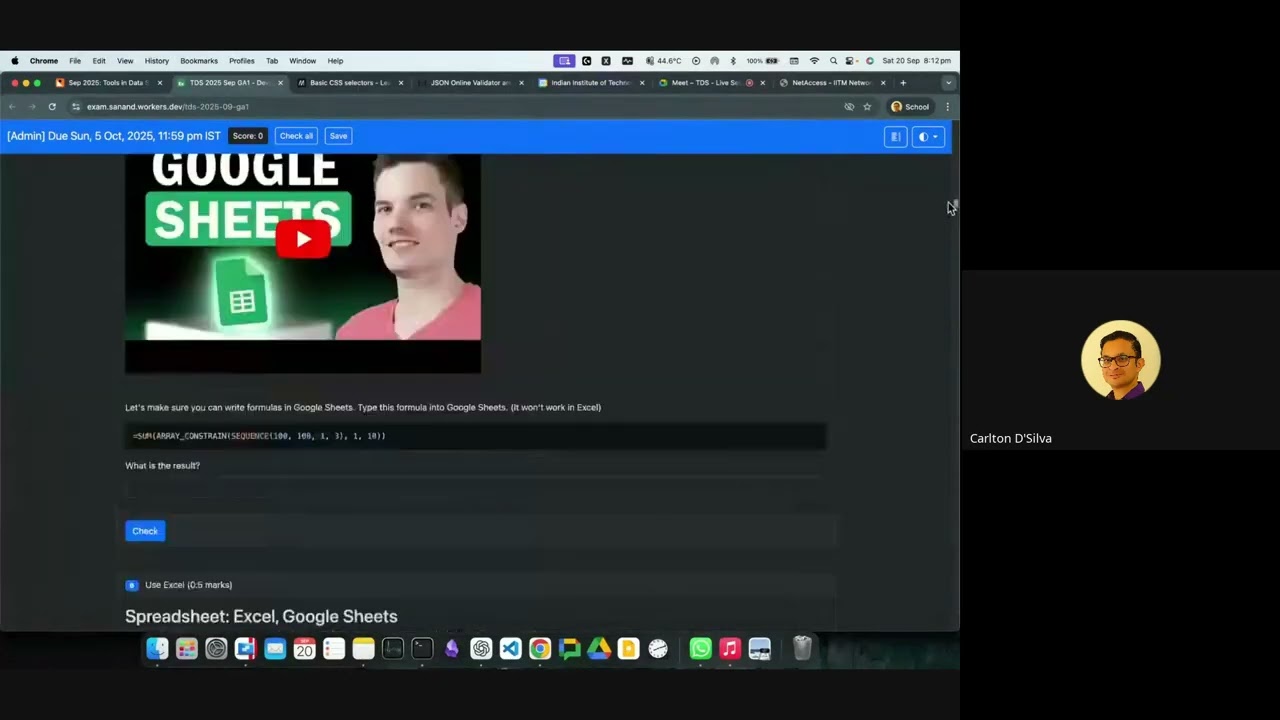Open Chrome's three-dot menu
This screenshot has height=720, width=1280.
947,107
